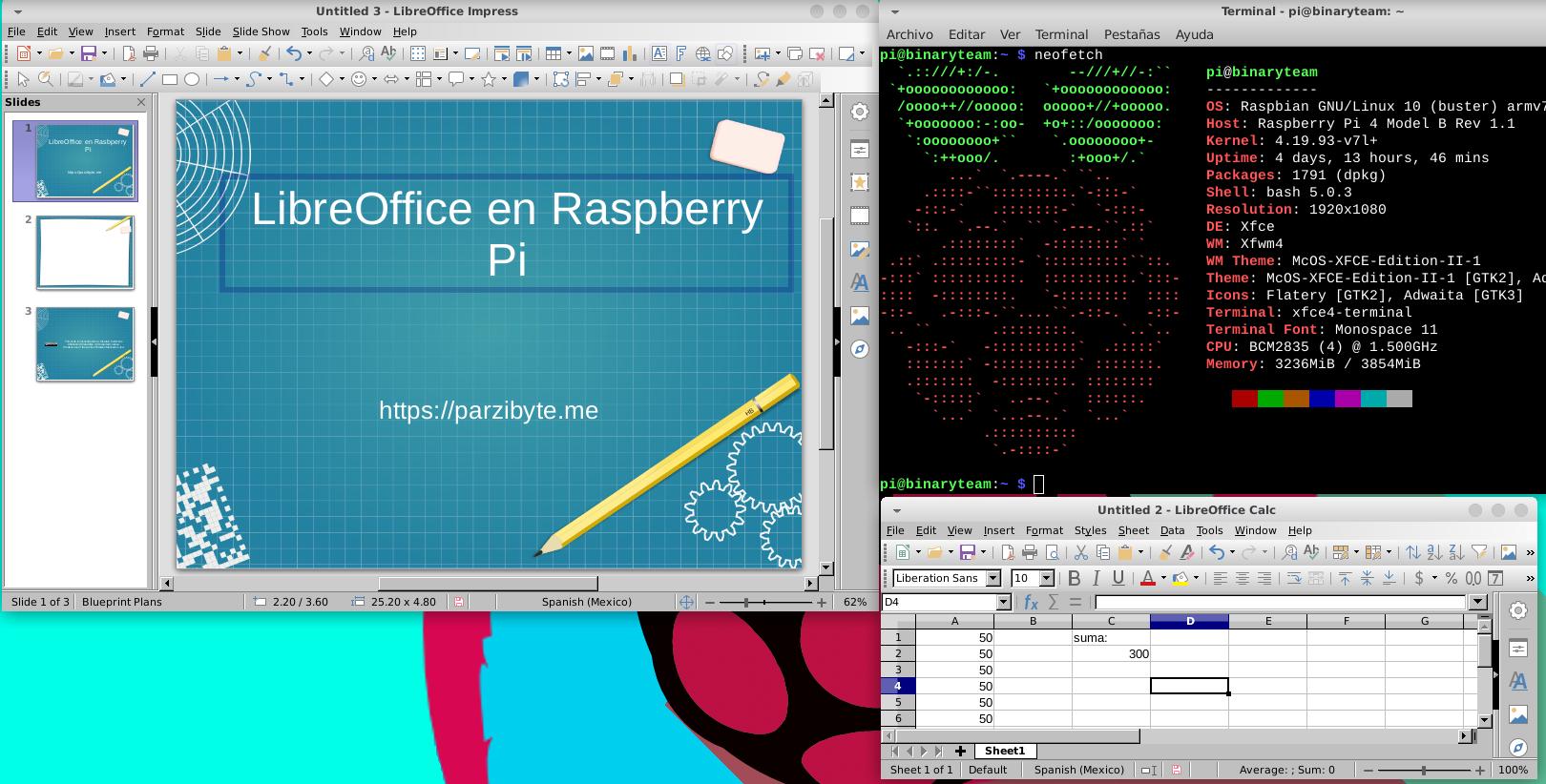Screen dimensions: 1546x784
Task: Format cell as percent in Calc
Action: point(1451,578)
